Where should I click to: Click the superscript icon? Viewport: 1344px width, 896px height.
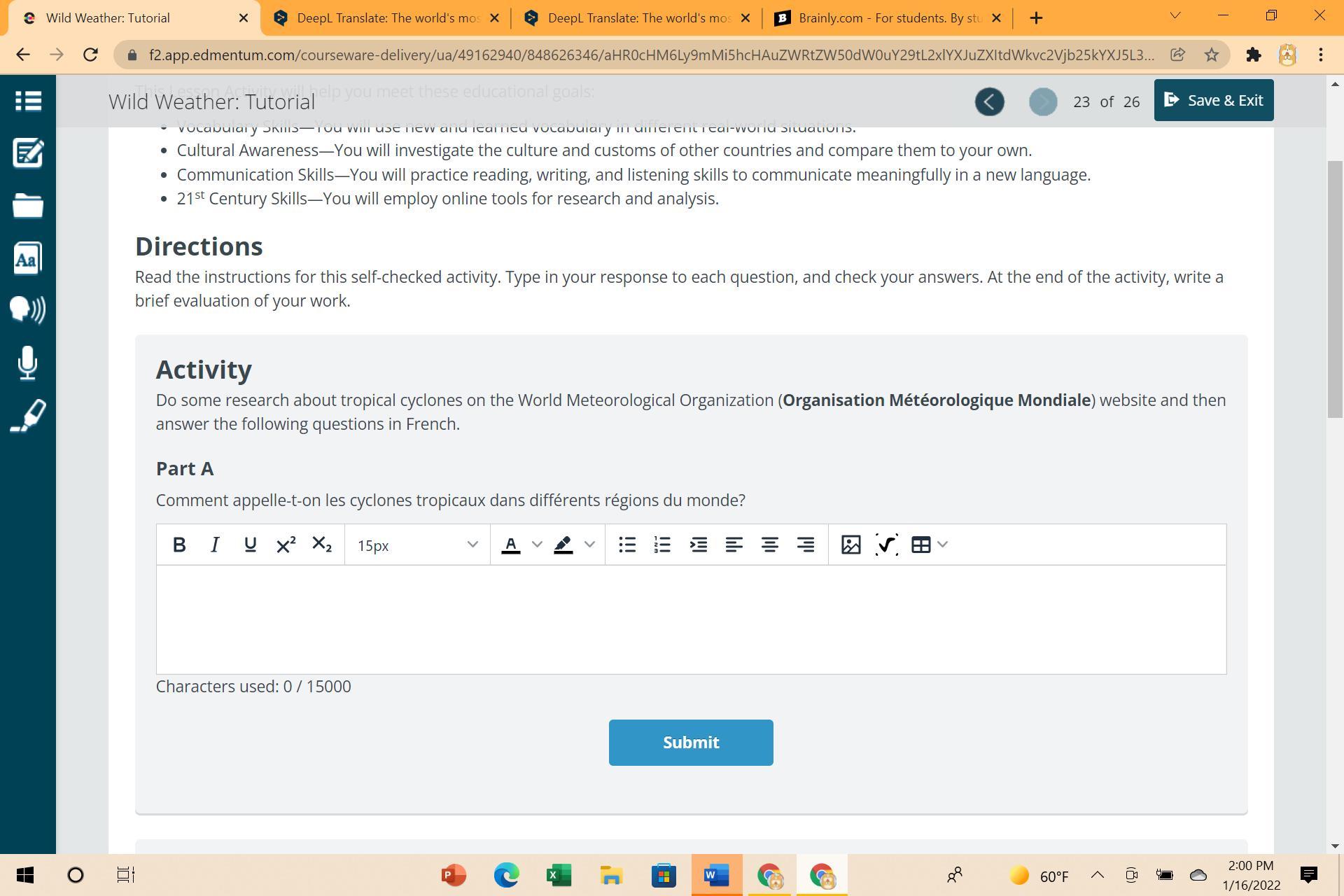pos(286,545)
